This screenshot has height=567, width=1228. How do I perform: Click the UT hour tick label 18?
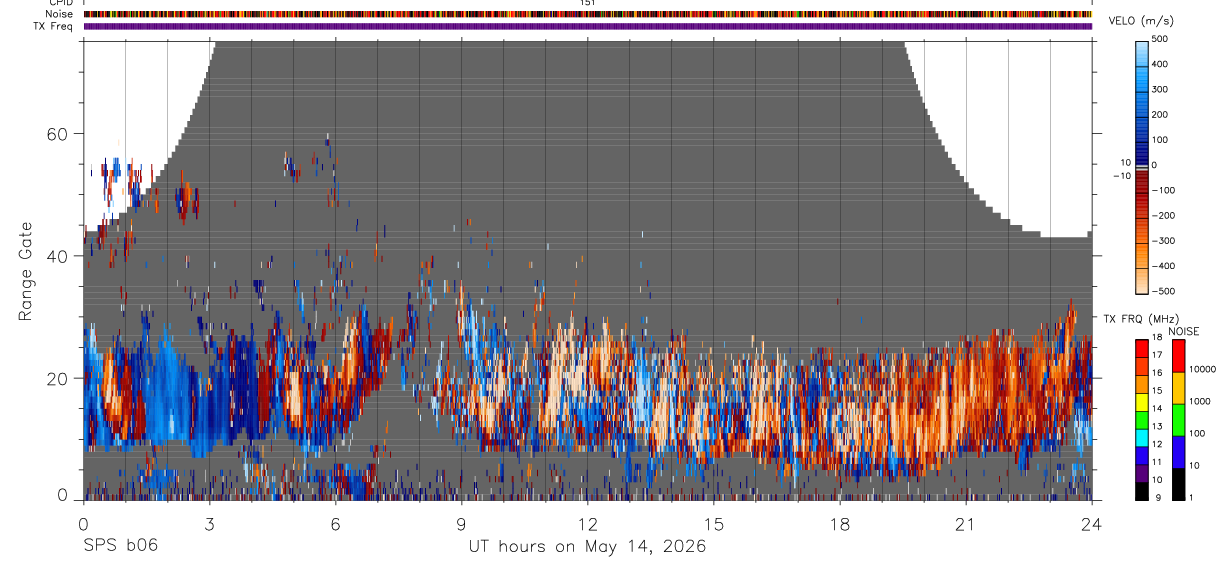(839, 523)
